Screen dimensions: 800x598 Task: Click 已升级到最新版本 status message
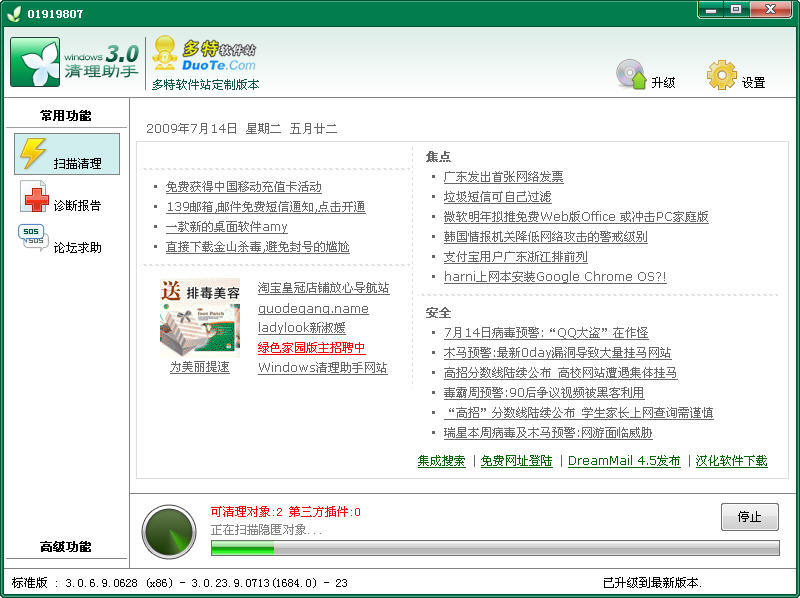[x=653, y=583]
